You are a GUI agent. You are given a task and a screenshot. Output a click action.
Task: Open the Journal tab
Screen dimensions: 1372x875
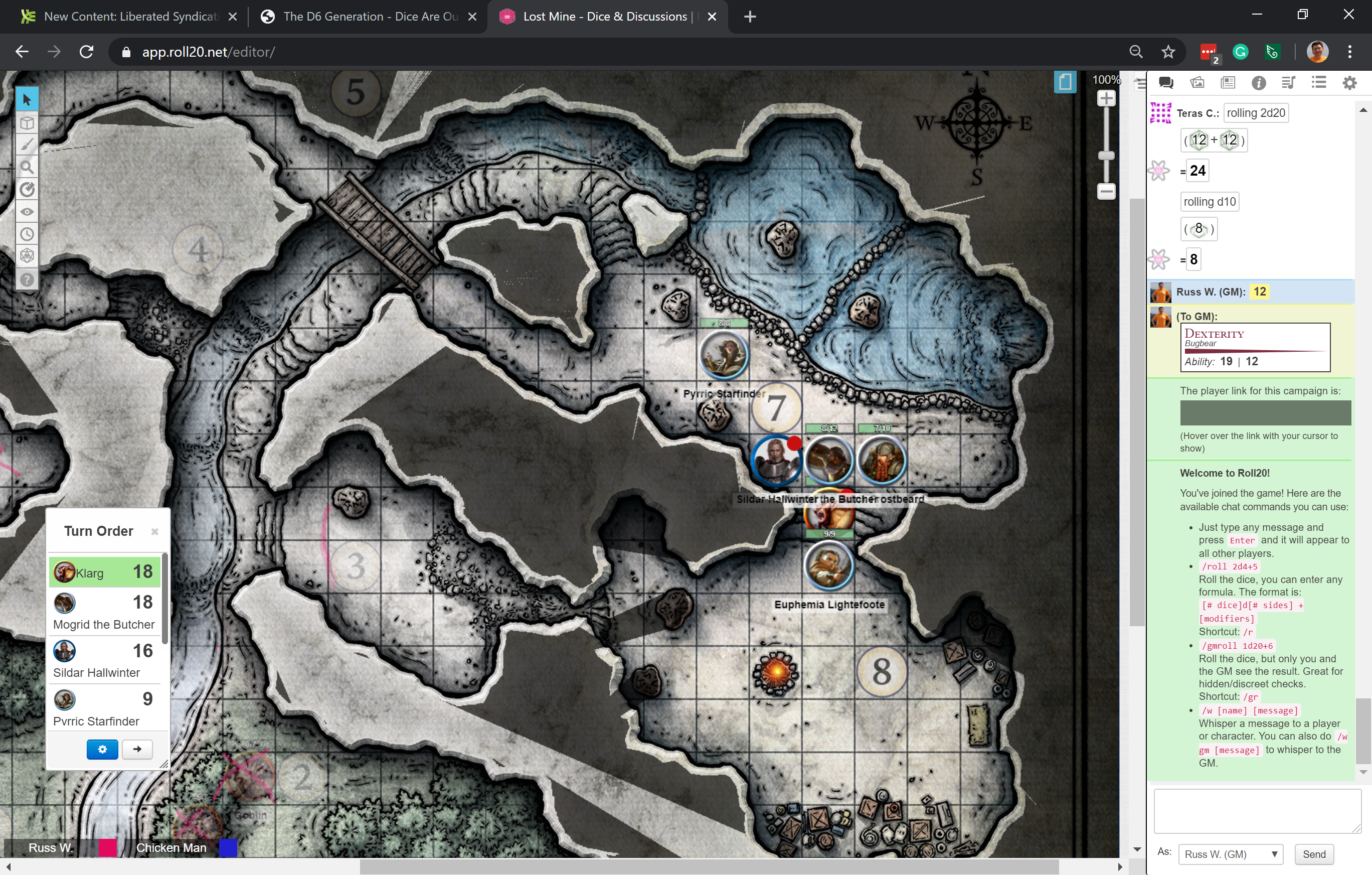point(1228,83)
